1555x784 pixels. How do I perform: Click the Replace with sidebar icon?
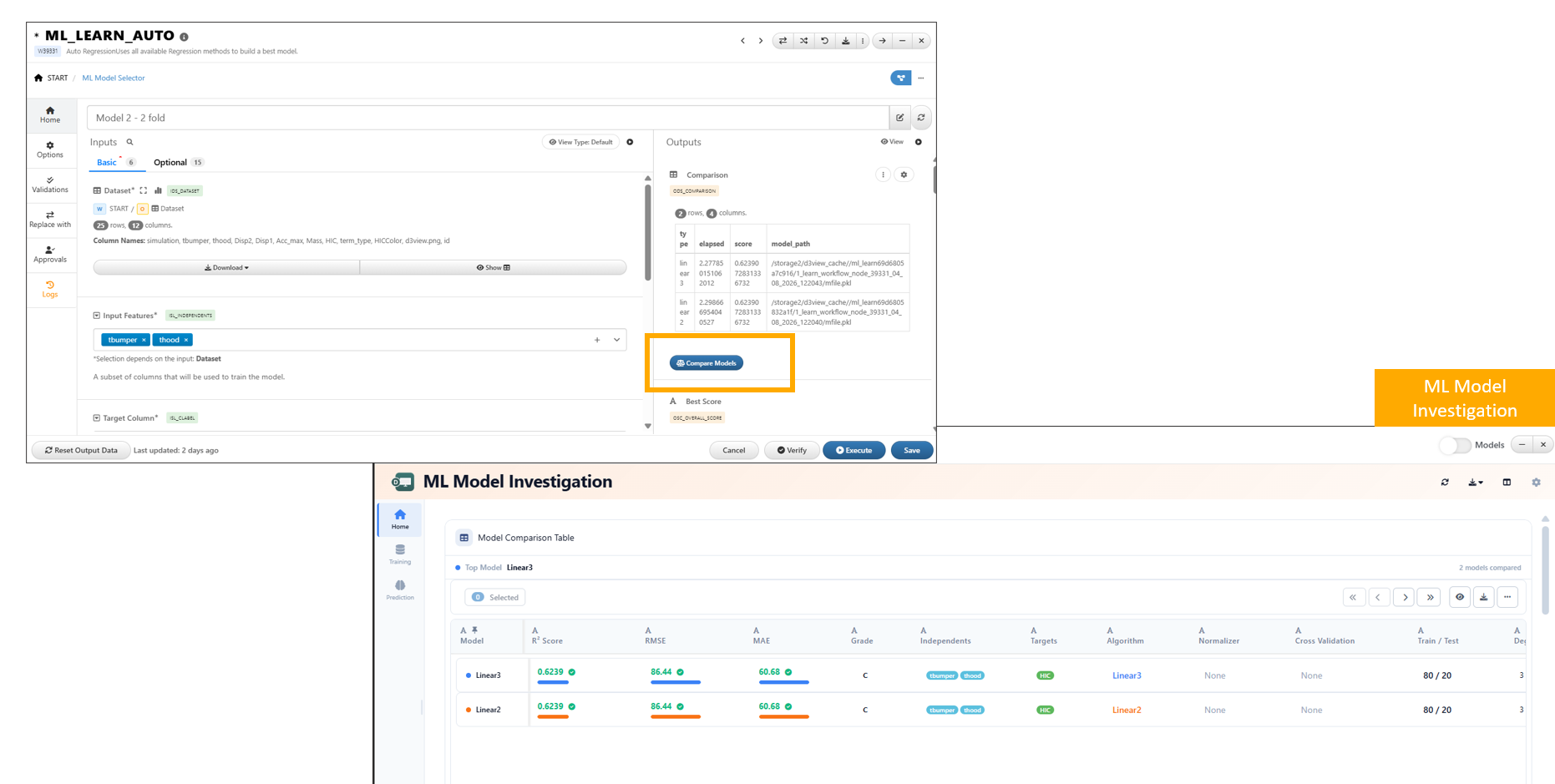pyautogui.click(x=50, y=220)
